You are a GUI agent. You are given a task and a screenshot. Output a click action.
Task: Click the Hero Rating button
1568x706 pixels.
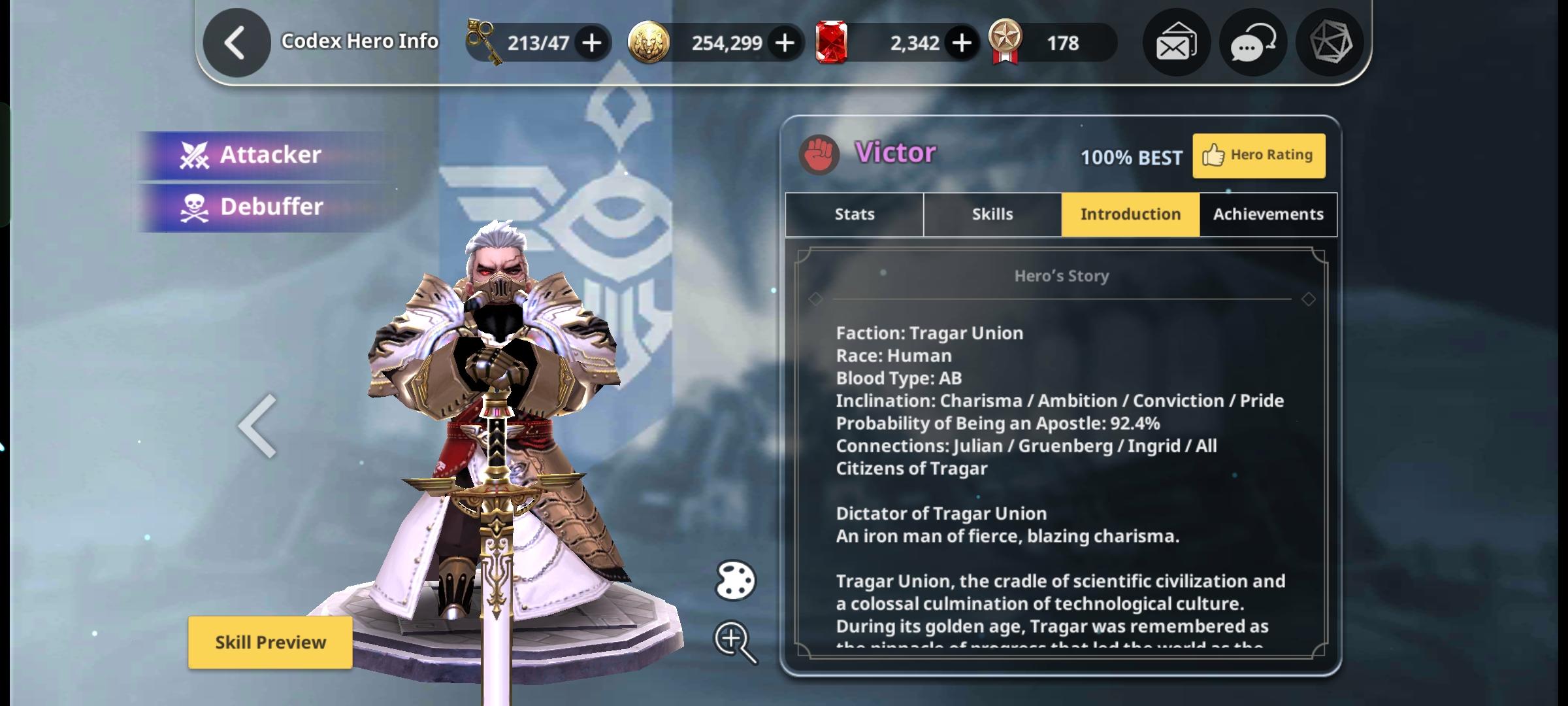point(1259,156)
